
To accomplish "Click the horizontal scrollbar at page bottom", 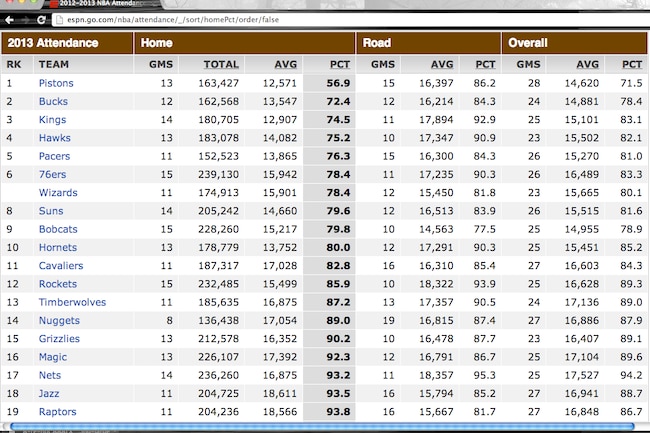I will pos(322,426).
